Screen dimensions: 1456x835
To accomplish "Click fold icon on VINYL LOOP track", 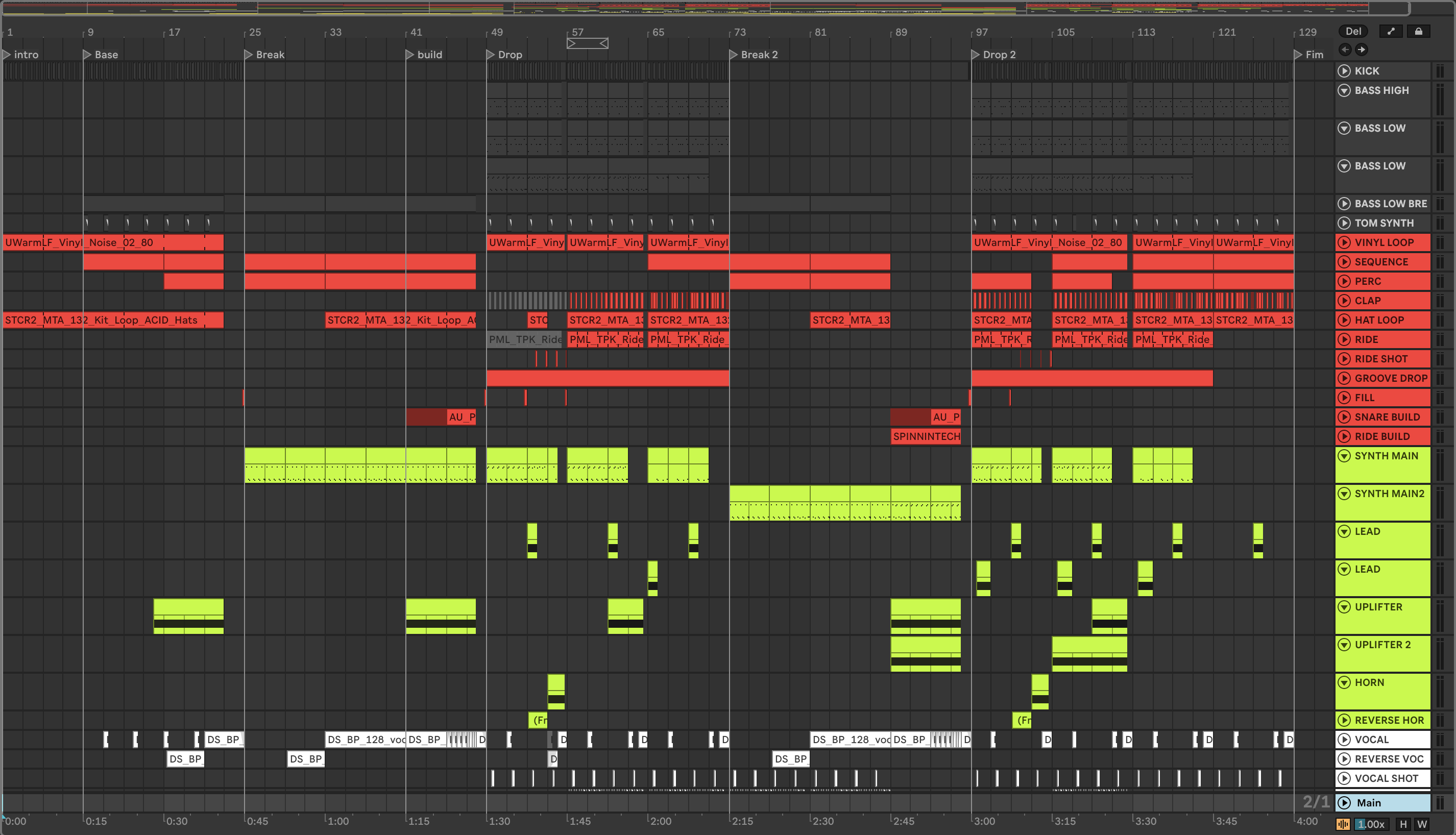I will pos(1344,242).
